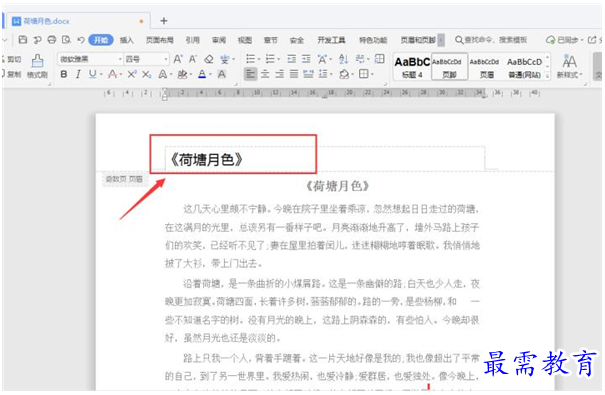Click the Sort A-Z icon
605x395 pixels.
tap(343, 59)
